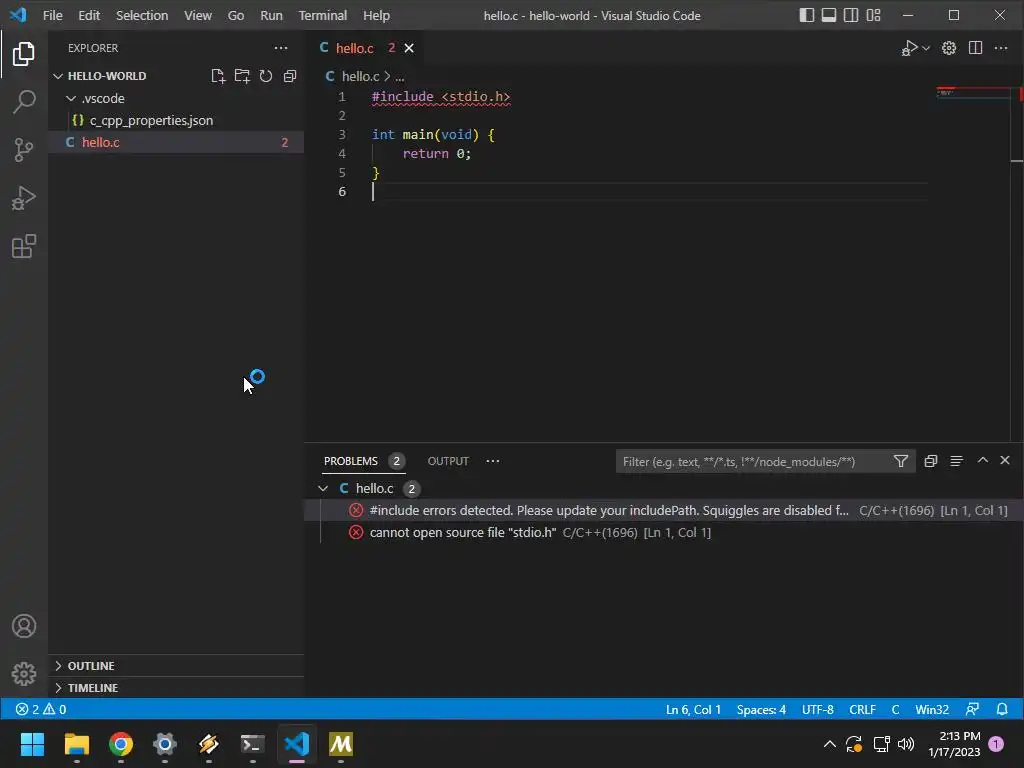Open Windows Start menu
This screenshot has width=1024, height=768.
[x=32, y=744]
